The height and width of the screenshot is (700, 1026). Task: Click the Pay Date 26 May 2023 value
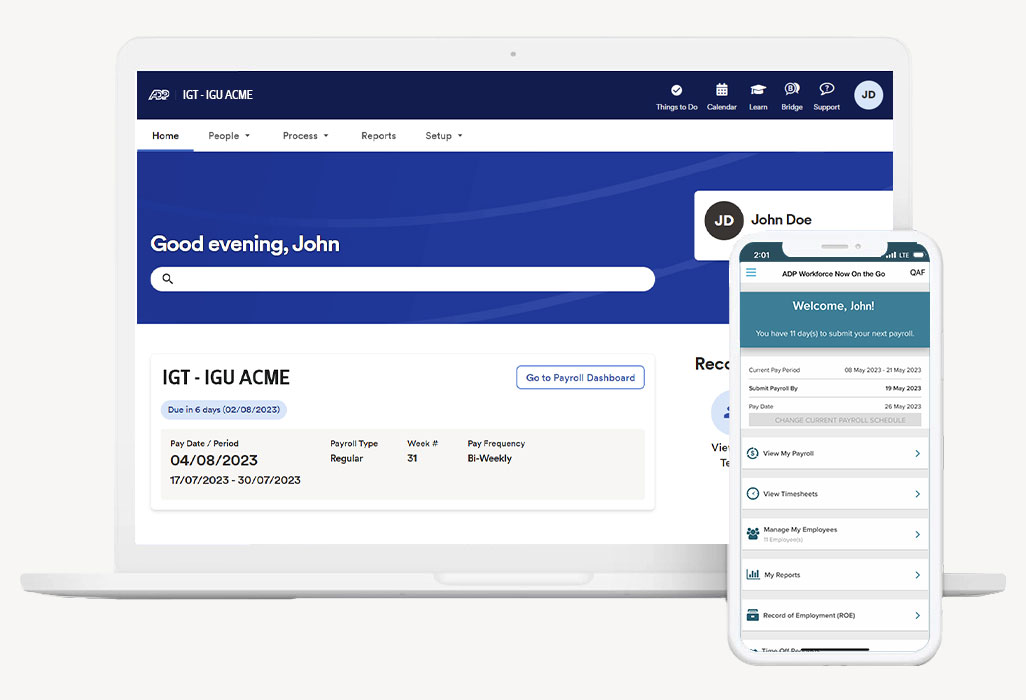click(903, 407)
